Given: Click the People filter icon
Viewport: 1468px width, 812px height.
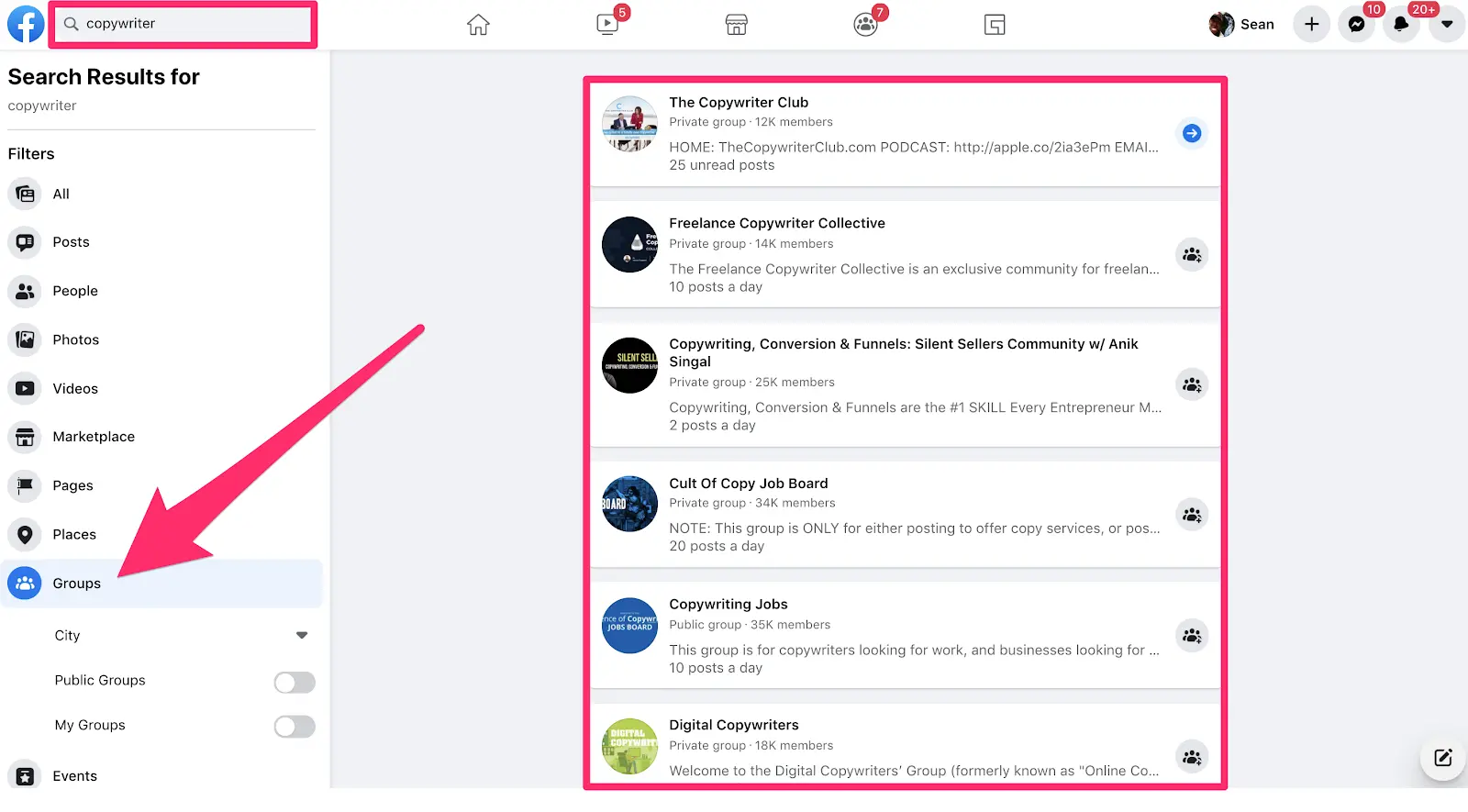Looking at the screenshot, I should coord(25,291).
